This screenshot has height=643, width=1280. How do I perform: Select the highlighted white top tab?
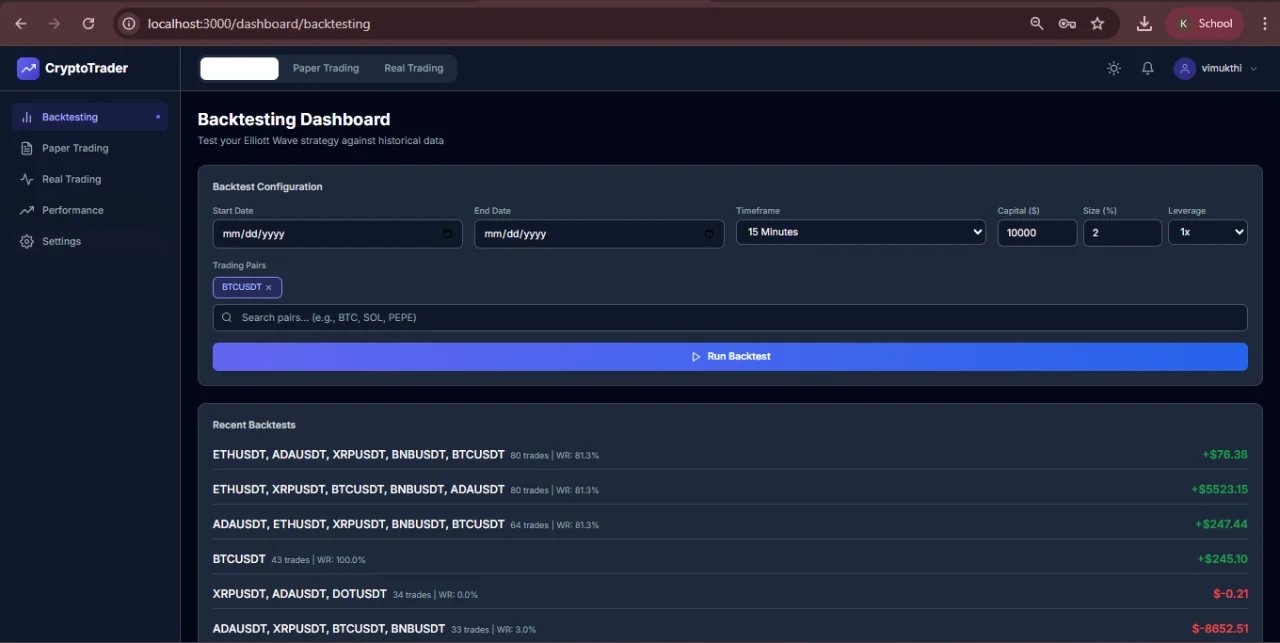[x=239, y=68]
